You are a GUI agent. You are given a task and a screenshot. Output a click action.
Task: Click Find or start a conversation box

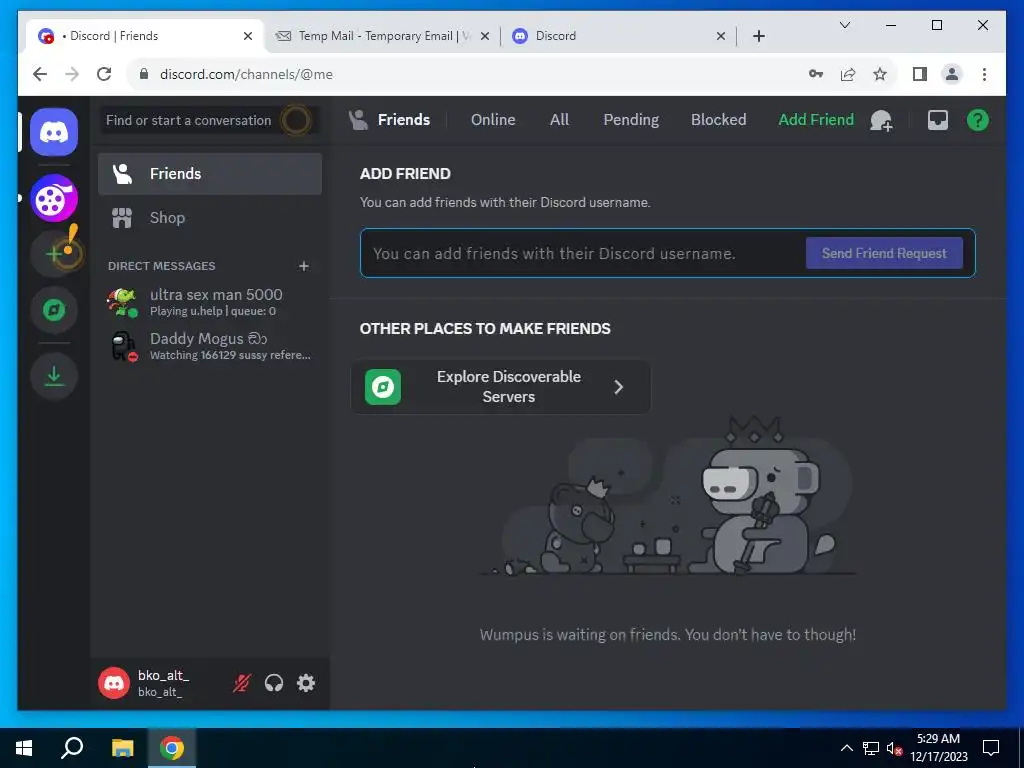[x=210, y=120]
